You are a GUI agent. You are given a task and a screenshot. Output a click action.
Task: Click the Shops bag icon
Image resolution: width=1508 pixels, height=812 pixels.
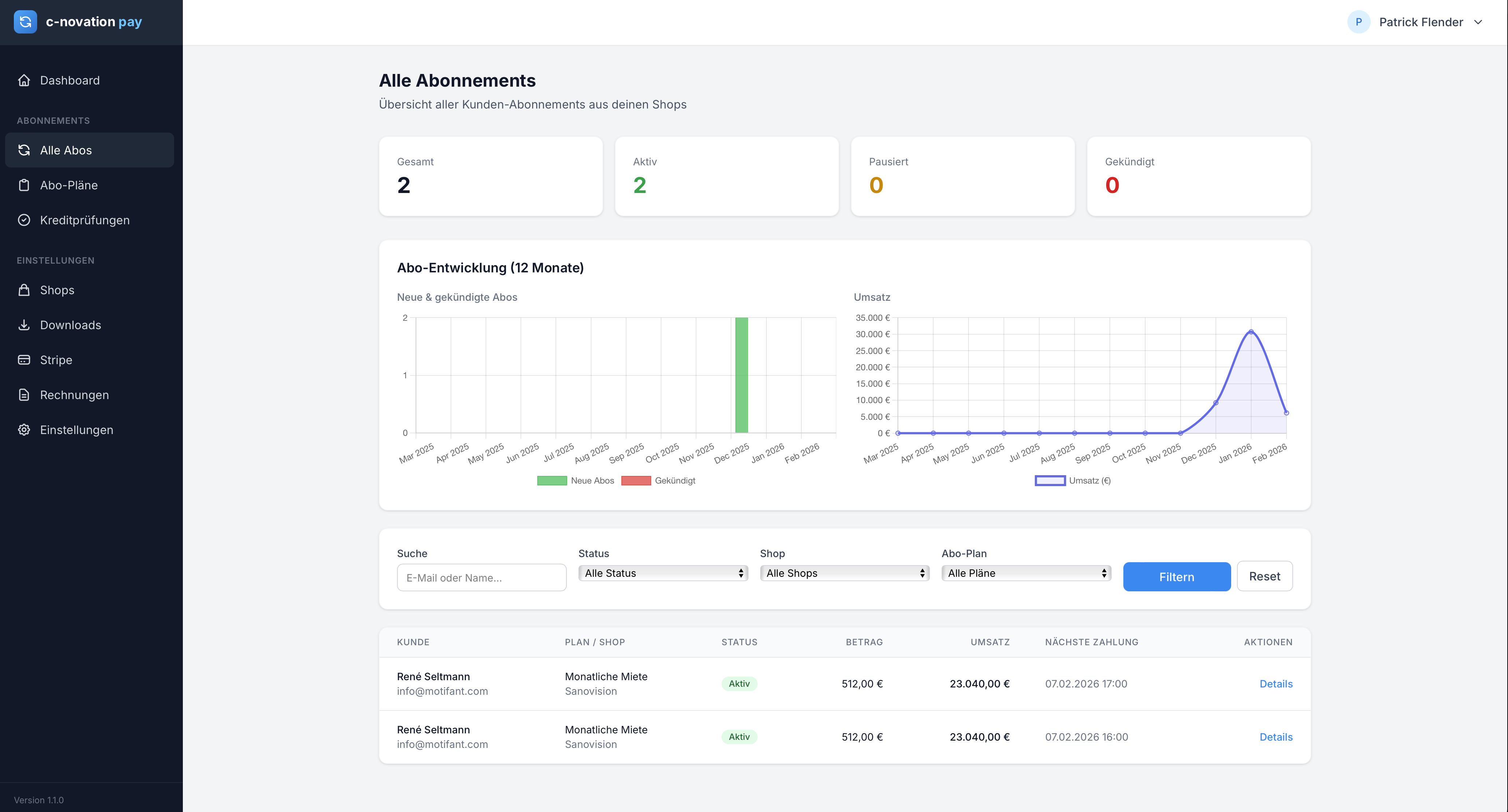(24, 290)
